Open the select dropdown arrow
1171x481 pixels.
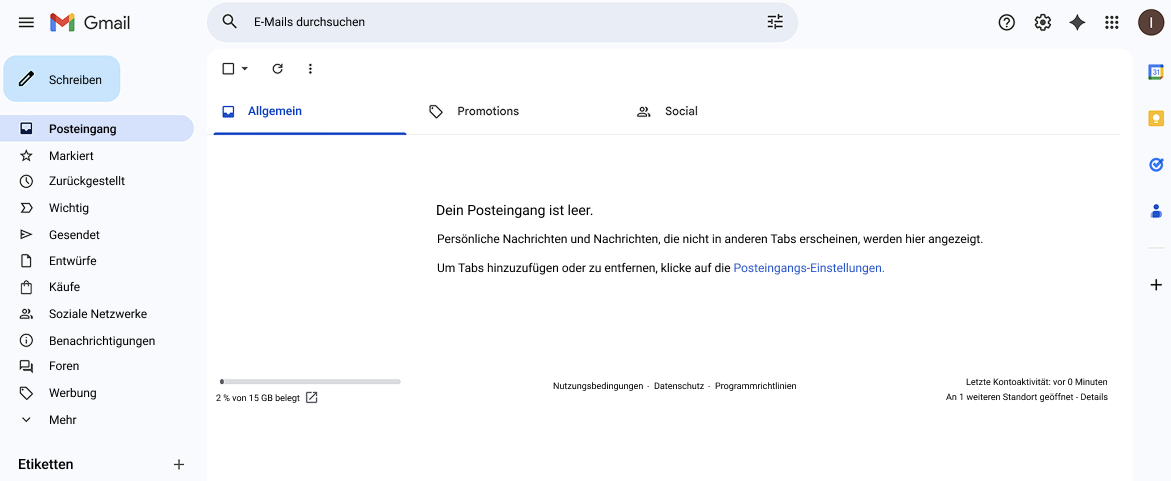[x=244, y=69]
